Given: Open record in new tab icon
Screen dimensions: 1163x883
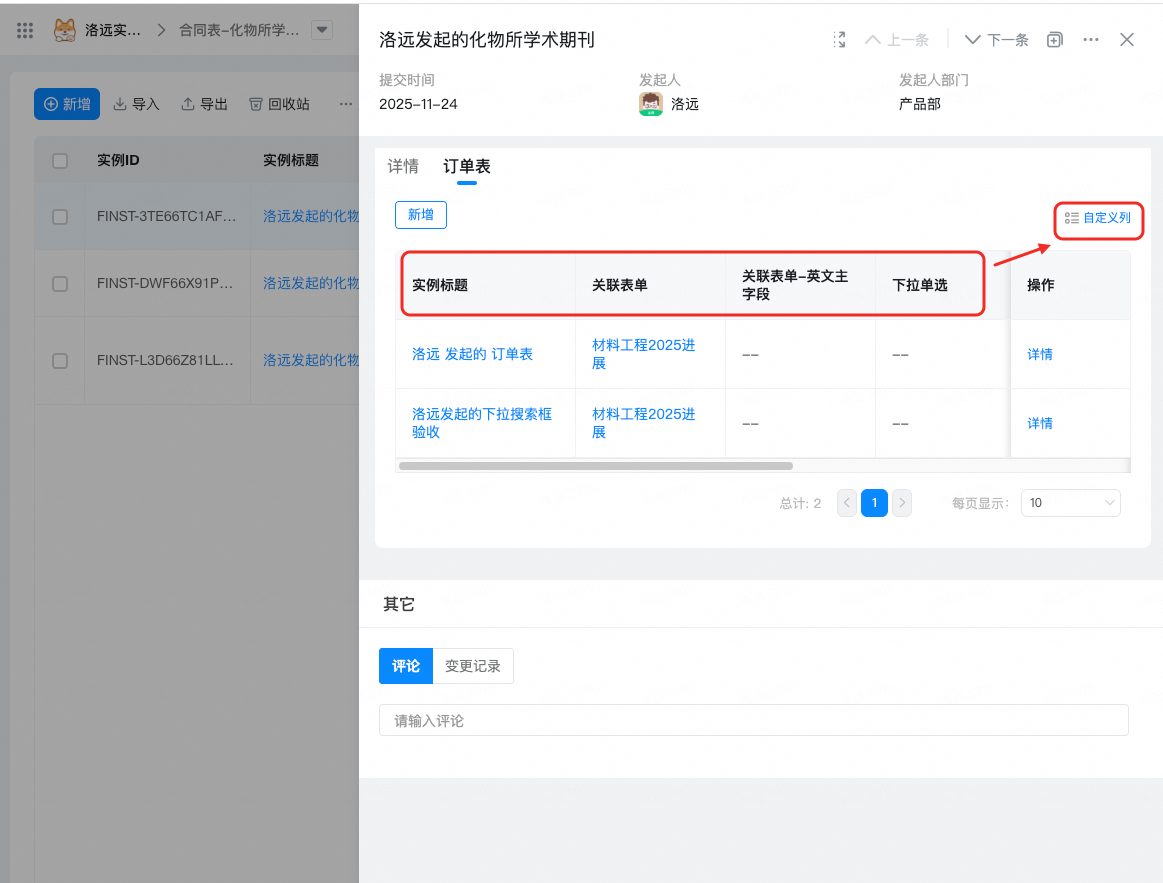Looking at the screenshot, I should point(1054,40).
